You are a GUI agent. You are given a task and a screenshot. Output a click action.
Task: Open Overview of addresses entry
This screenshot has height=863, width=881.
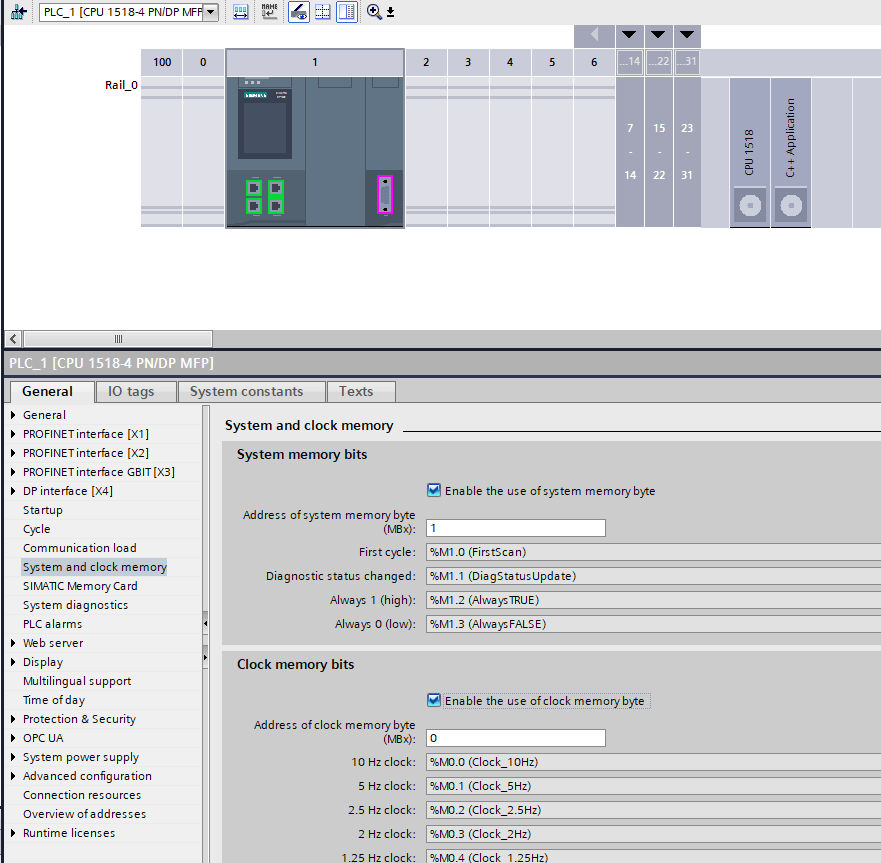click(84, 815)
